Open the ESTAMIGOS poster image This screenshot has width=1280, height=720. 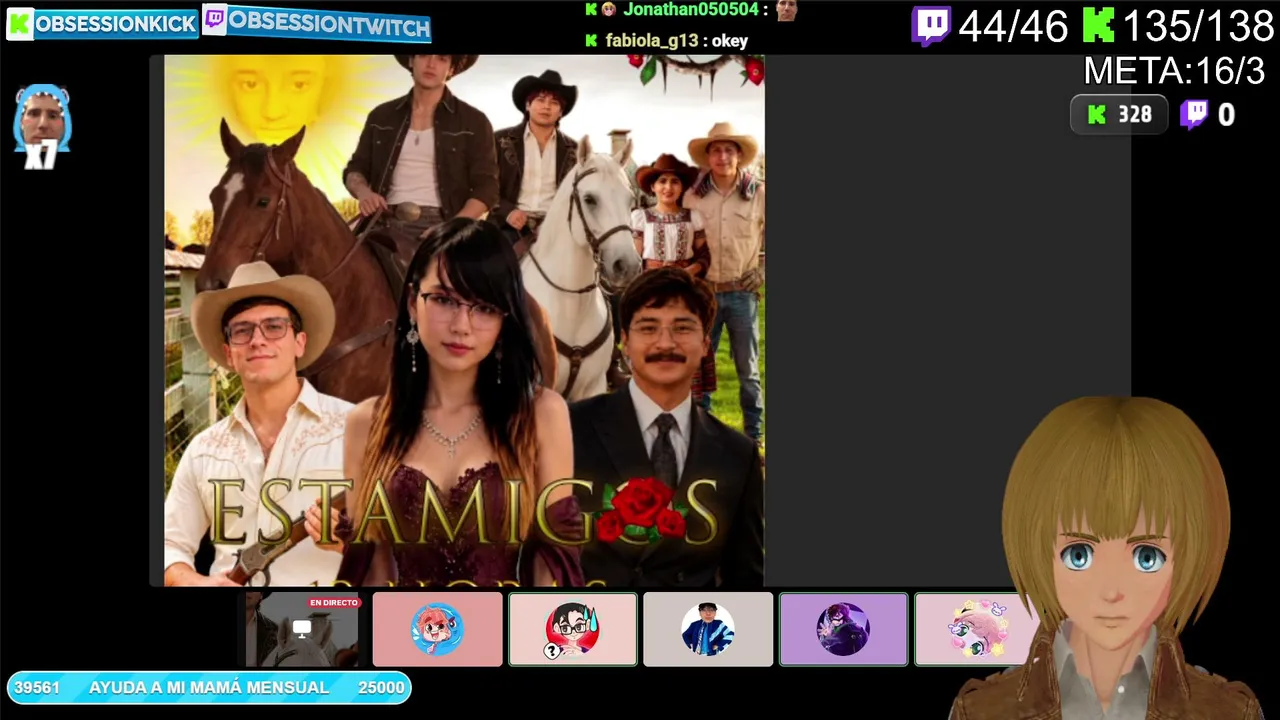pos(464,320)
